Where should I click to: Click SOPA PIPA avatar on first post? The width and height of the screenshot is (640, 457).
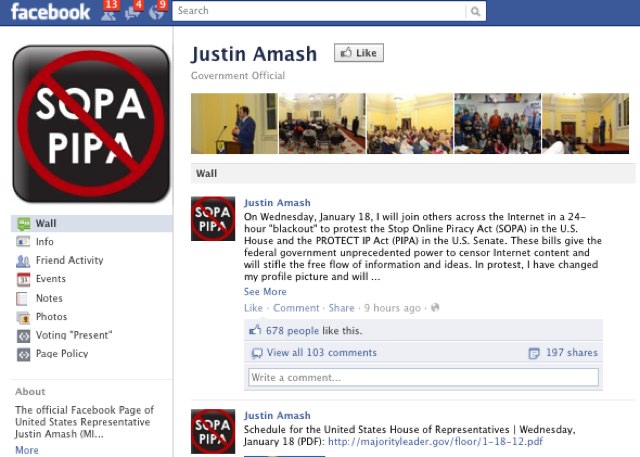(213, 219)
